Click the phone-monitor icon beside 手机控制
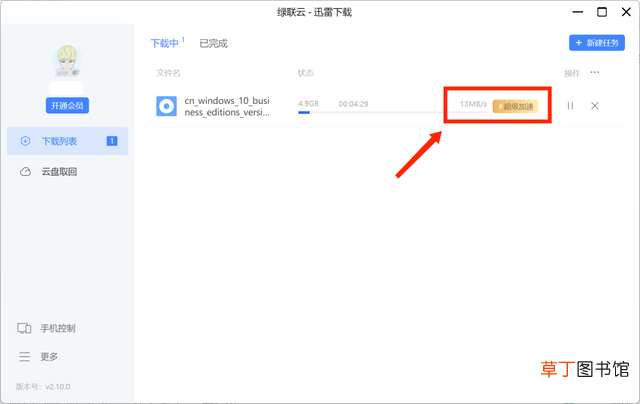Image resolution: width=640 pixels, height=404 pixels. 24,328
